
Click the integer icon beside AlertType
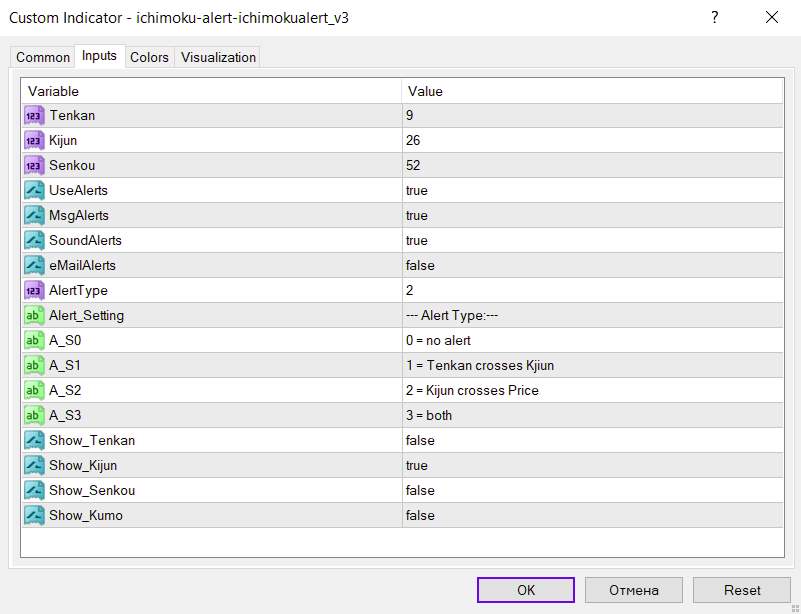(x=34, y=291)
